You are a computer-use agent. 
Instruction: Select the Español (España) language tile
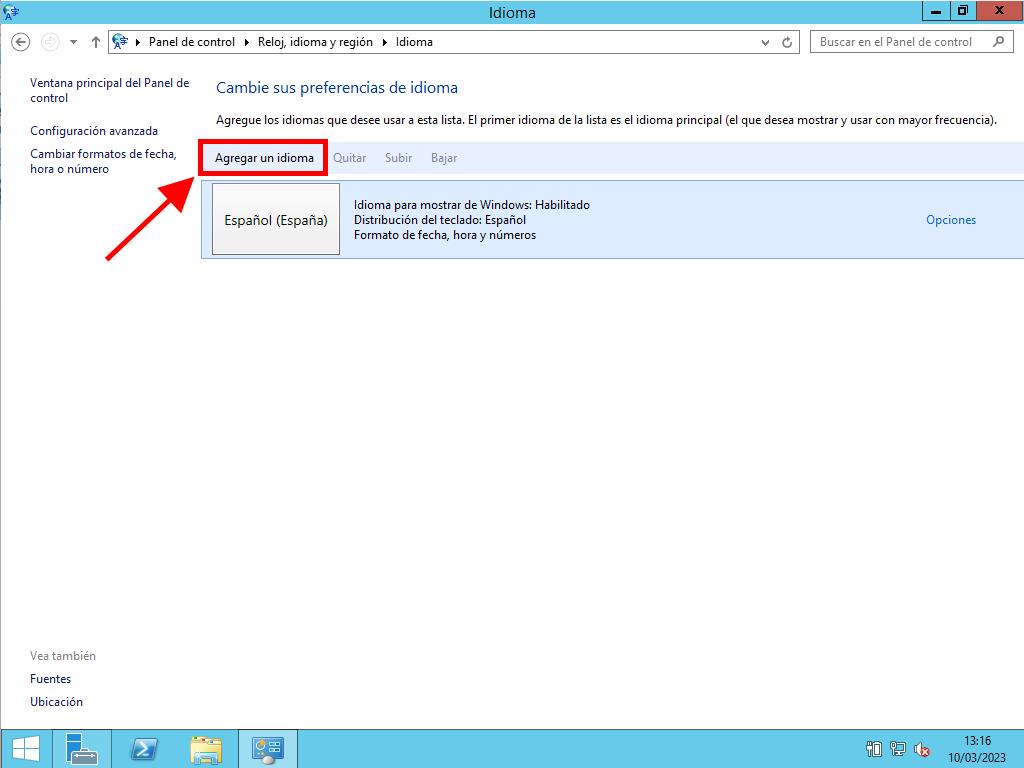pos(276,220)
